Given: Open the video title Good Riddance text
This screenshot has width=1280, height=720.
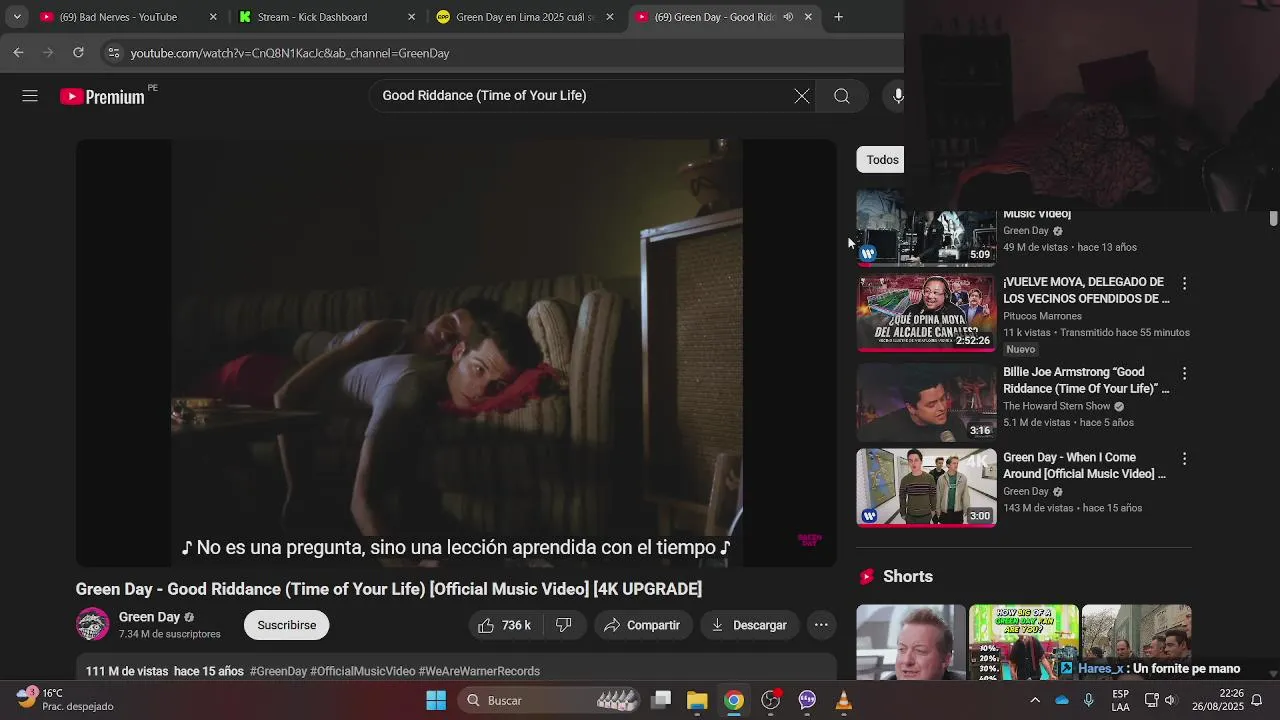Looking at the screenshot, I should 389,589.
